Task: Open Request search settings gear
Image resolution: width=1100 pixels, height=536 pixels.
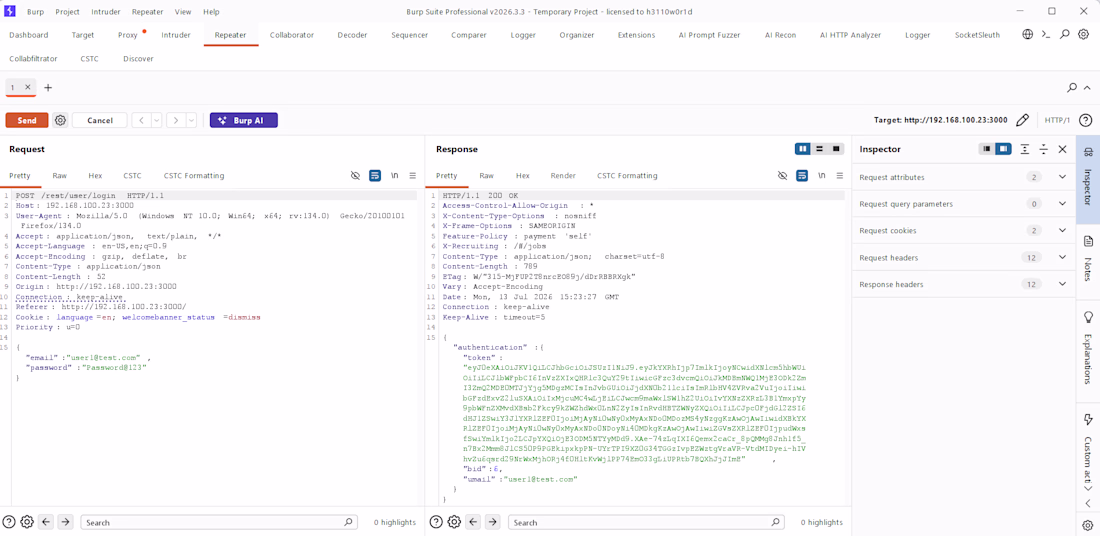Action: [27, 522]
